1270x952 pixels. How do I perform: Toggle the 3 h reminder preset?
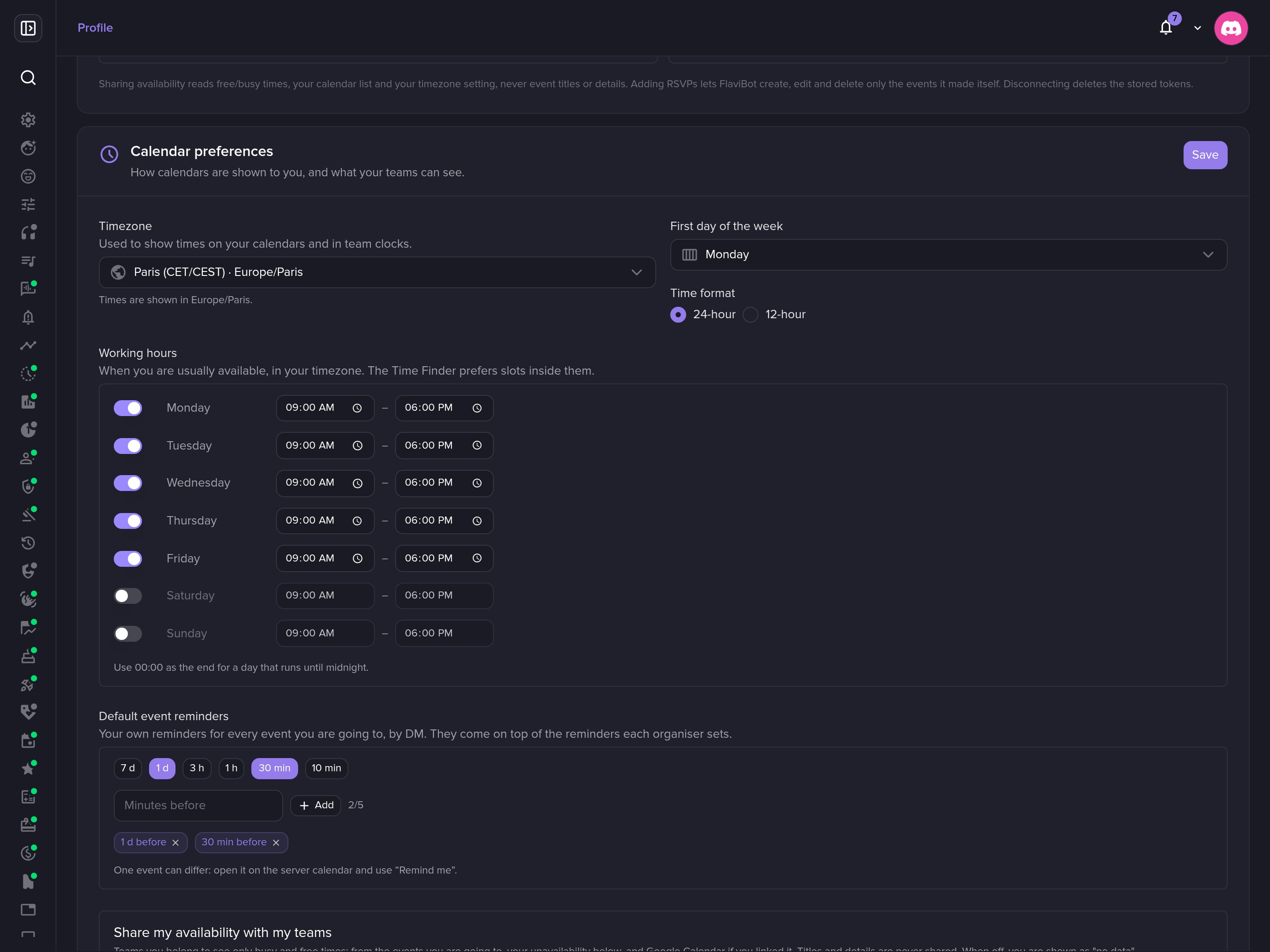[x=197, y=768]
